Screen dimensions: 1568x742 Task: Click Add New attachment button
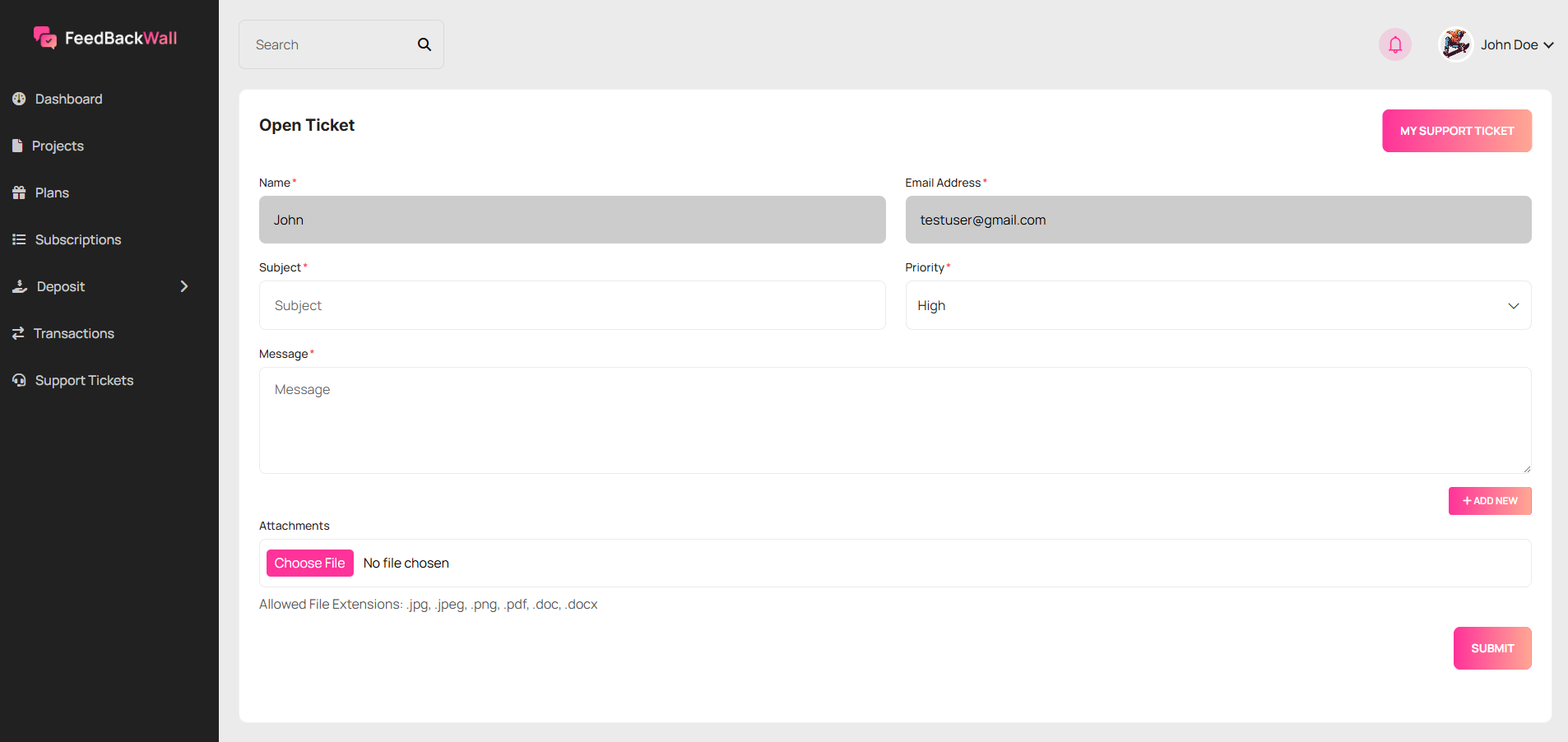[x=1489, y=501]
